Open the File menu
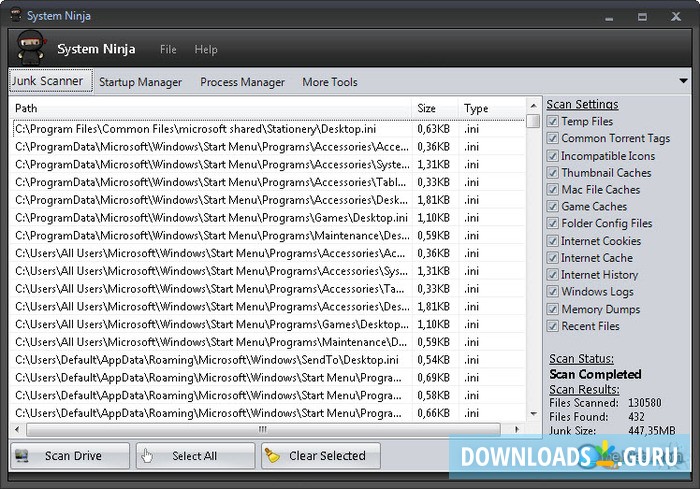The image size is (700, 489). pos(168,49)
